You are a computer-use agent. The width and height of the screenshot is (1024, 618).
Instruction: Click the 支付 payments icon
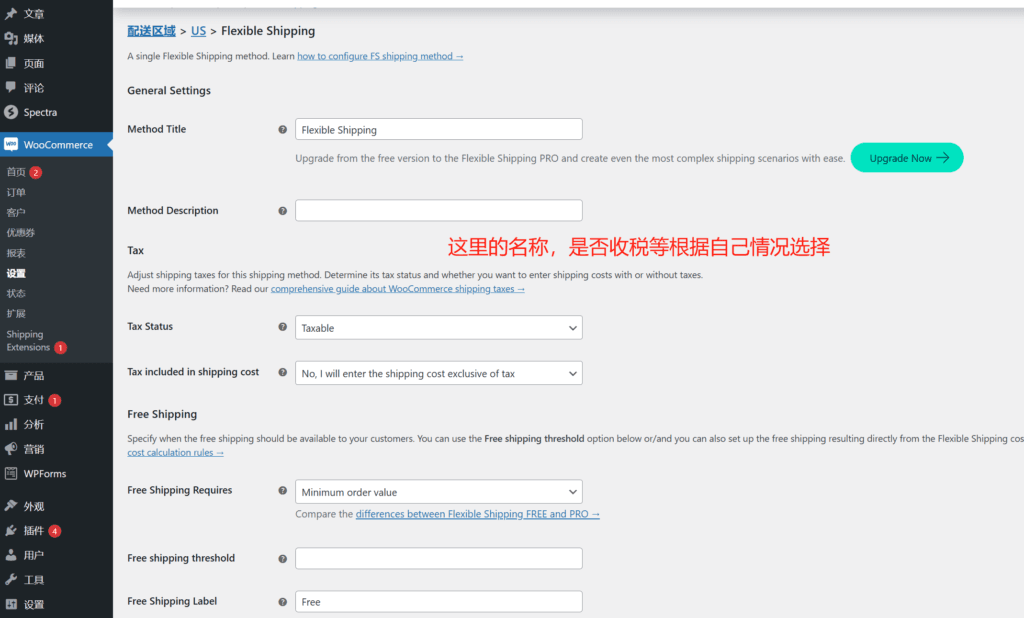[10, 400]
